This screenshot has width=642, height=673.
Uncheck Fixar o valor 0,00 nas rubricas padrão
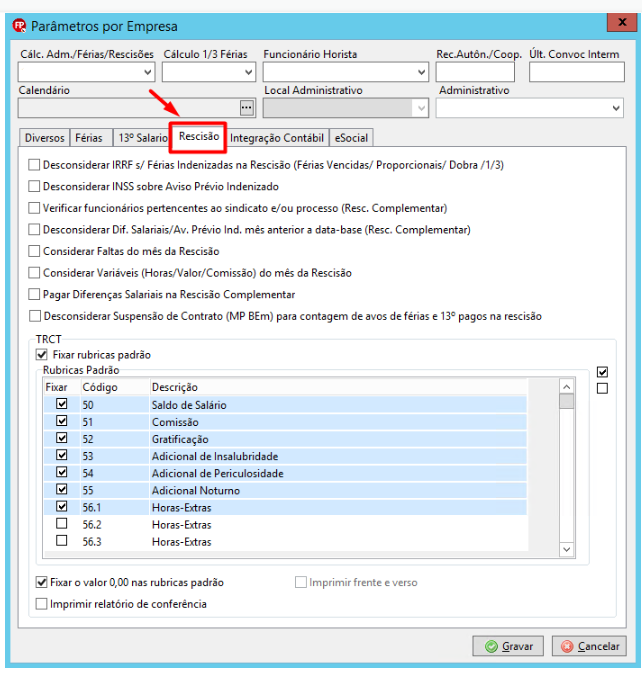coord(41,582)
